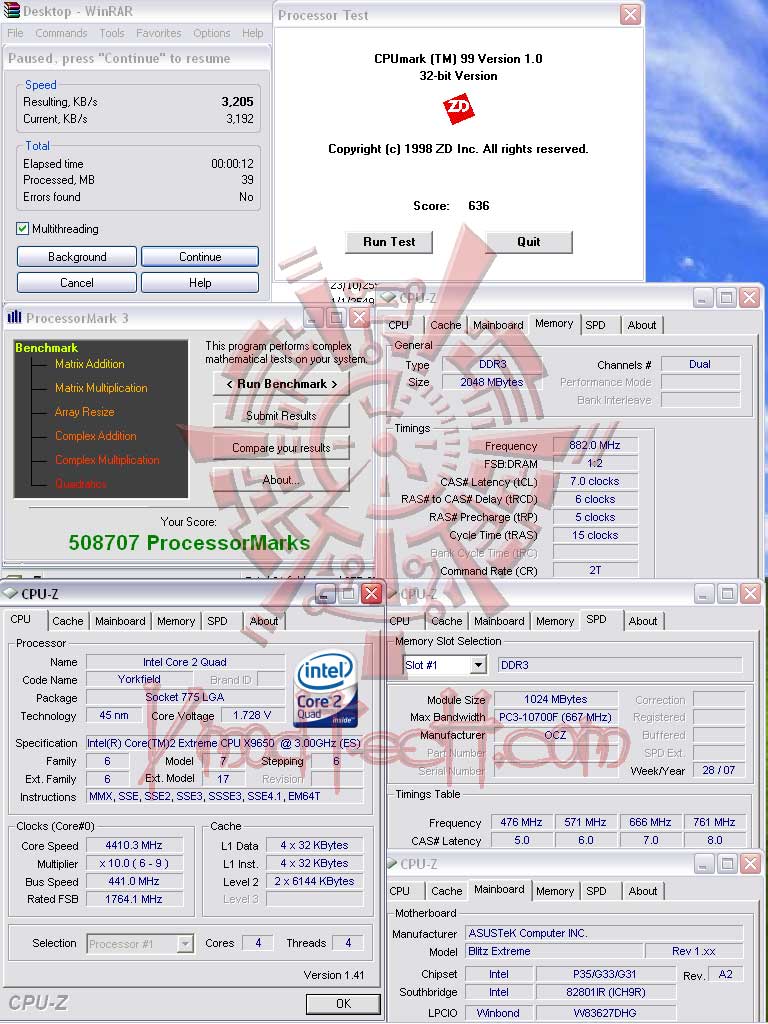The height and width of the screenshot is (1024, 768).
Task: Switch to Memory tab in the CPU-Z Mainboard window
Action: click(x=555, y=891)
